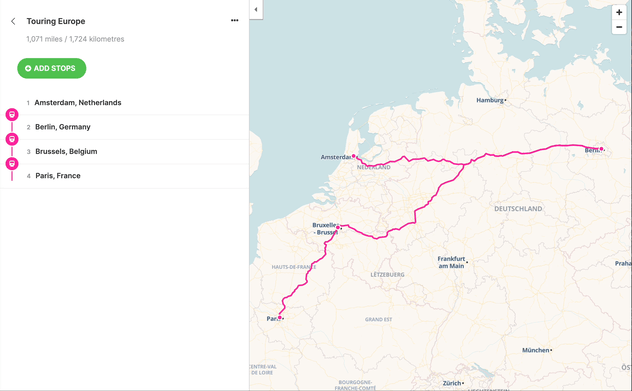The width and height of the screenshot is (632, 391).
Task: Select the Brussels, Belgium stop
Action: pyautogui.click(x=125, y=152)
